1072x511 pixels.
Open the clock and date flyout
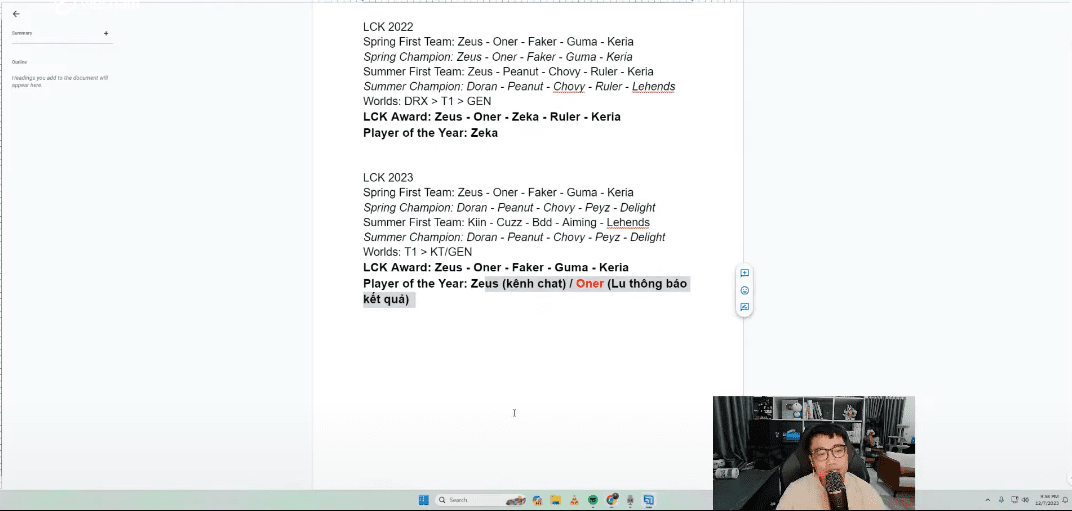pyautogui.click(x=1048, y=500)
